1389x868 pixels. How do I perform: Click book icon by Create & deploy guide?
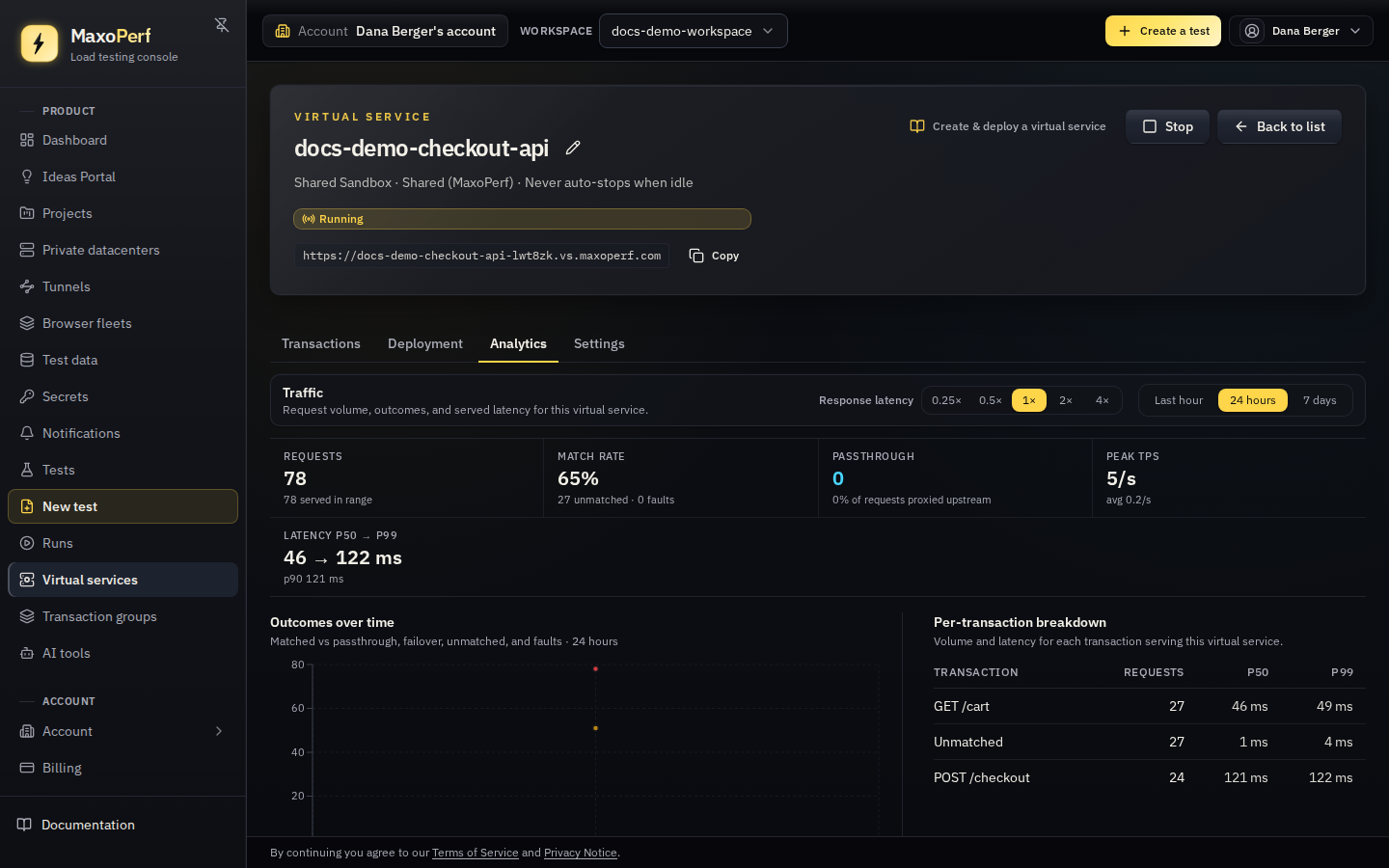coord(917,126)
